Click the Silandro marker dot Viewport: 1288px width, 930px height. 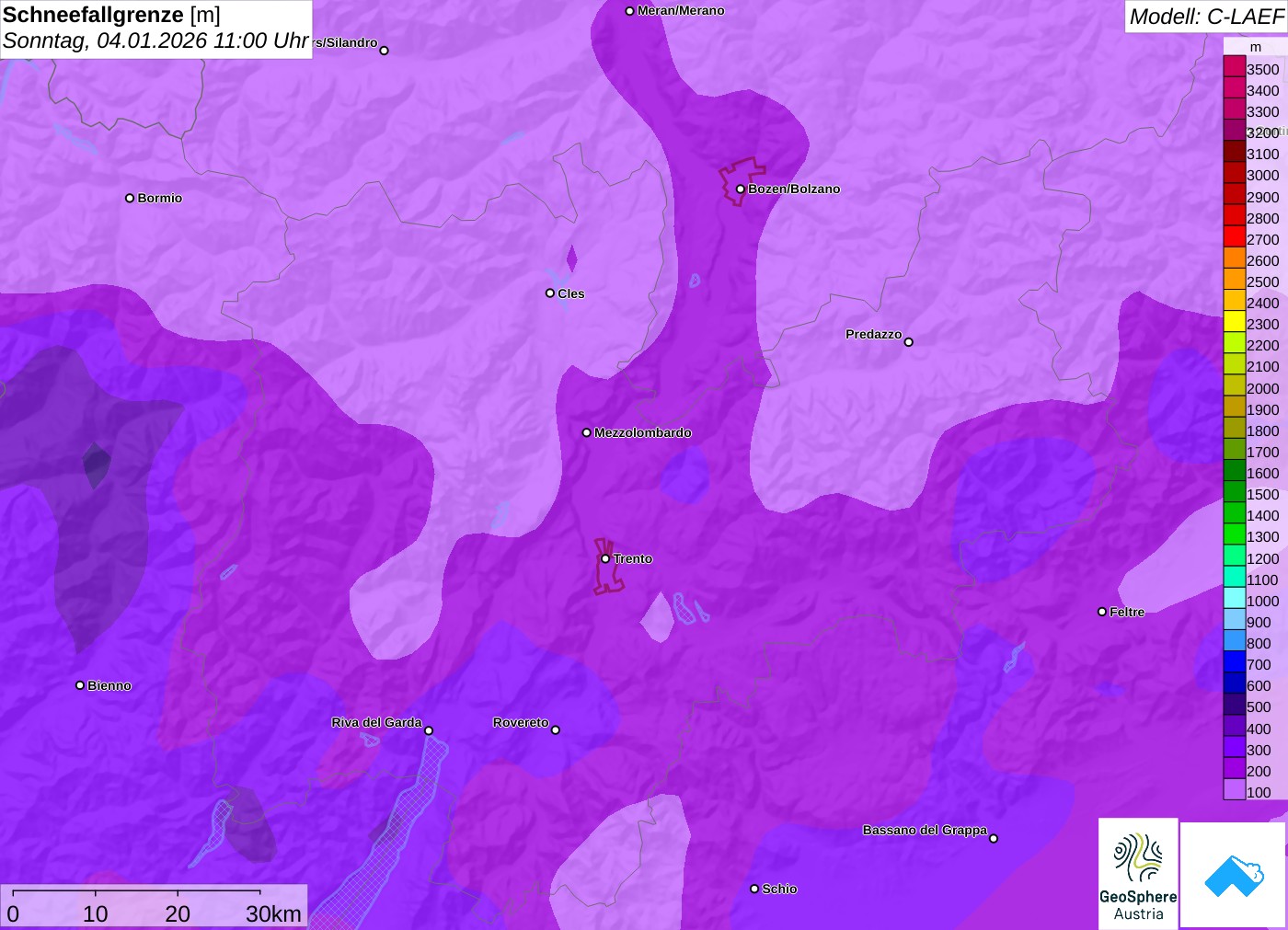[385, 51]
